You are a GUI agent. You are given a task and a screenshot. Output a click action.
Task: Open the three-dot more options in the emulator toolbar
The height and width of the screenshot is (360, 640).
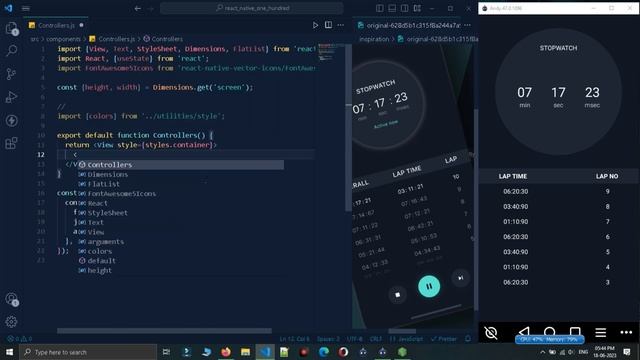pyautogui.click(x=626, y=333)
